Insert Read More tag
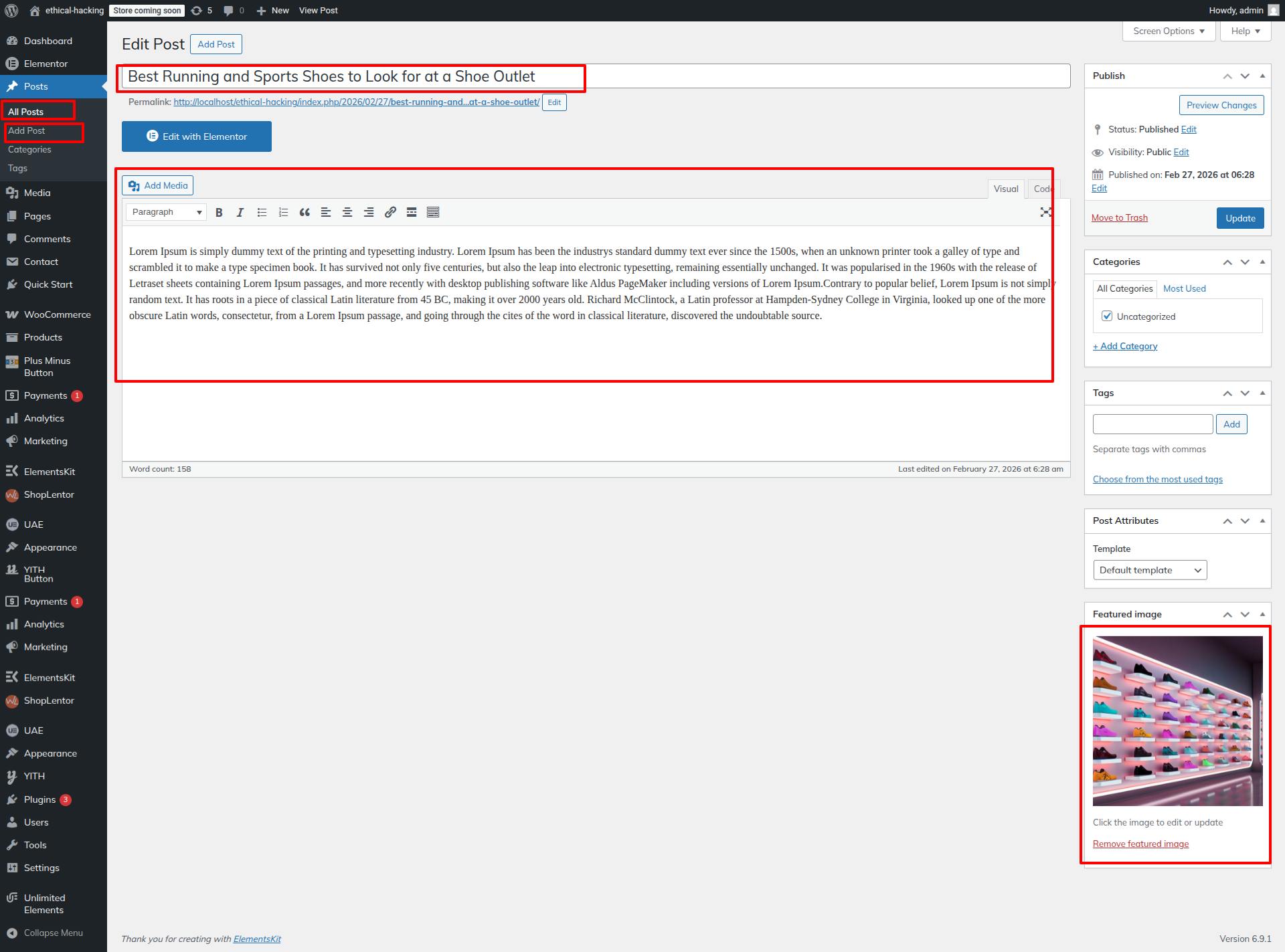1285x952 pixels. tap(412, 212)
